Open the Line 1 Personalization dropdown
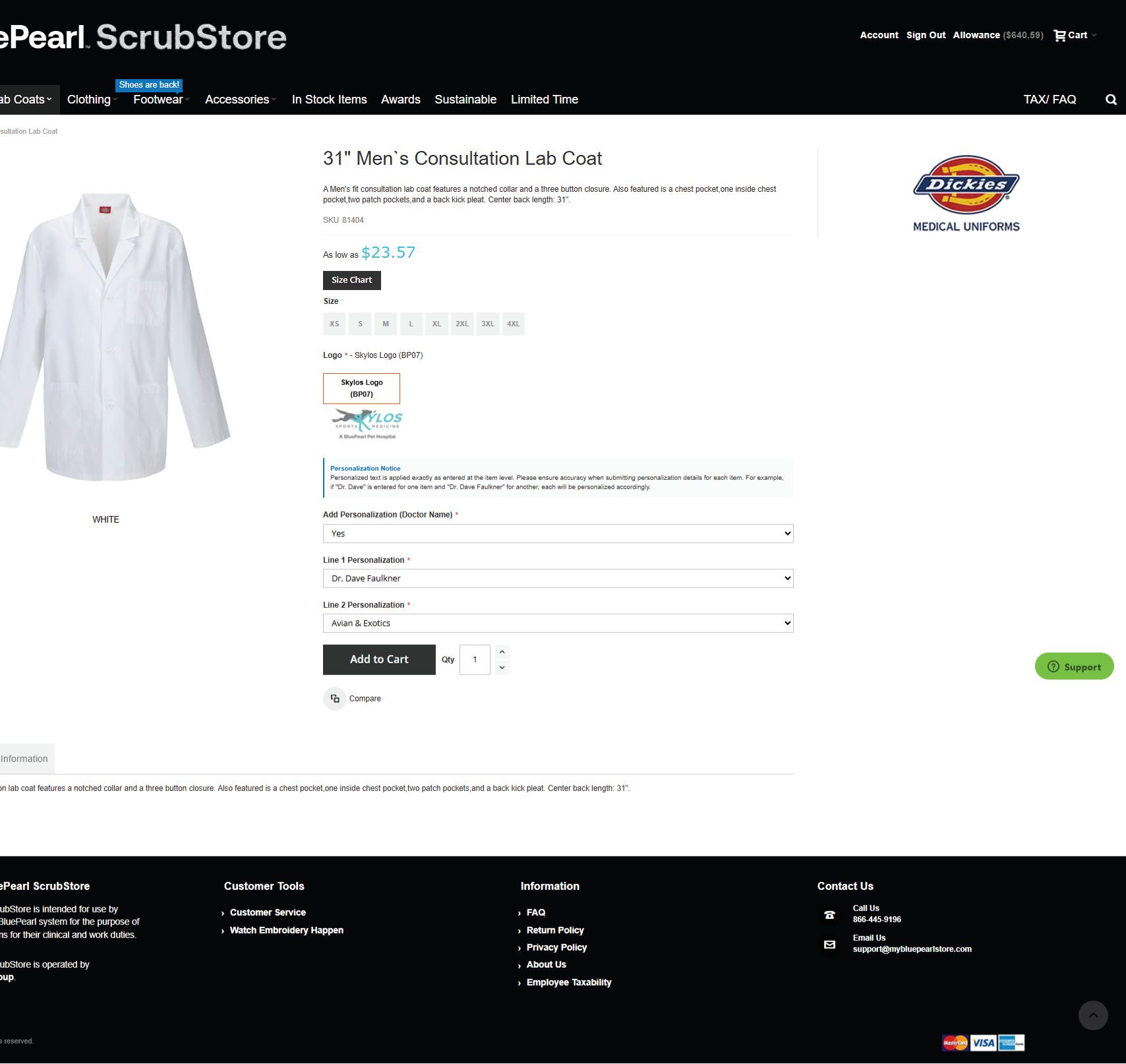 pos(558,578)
